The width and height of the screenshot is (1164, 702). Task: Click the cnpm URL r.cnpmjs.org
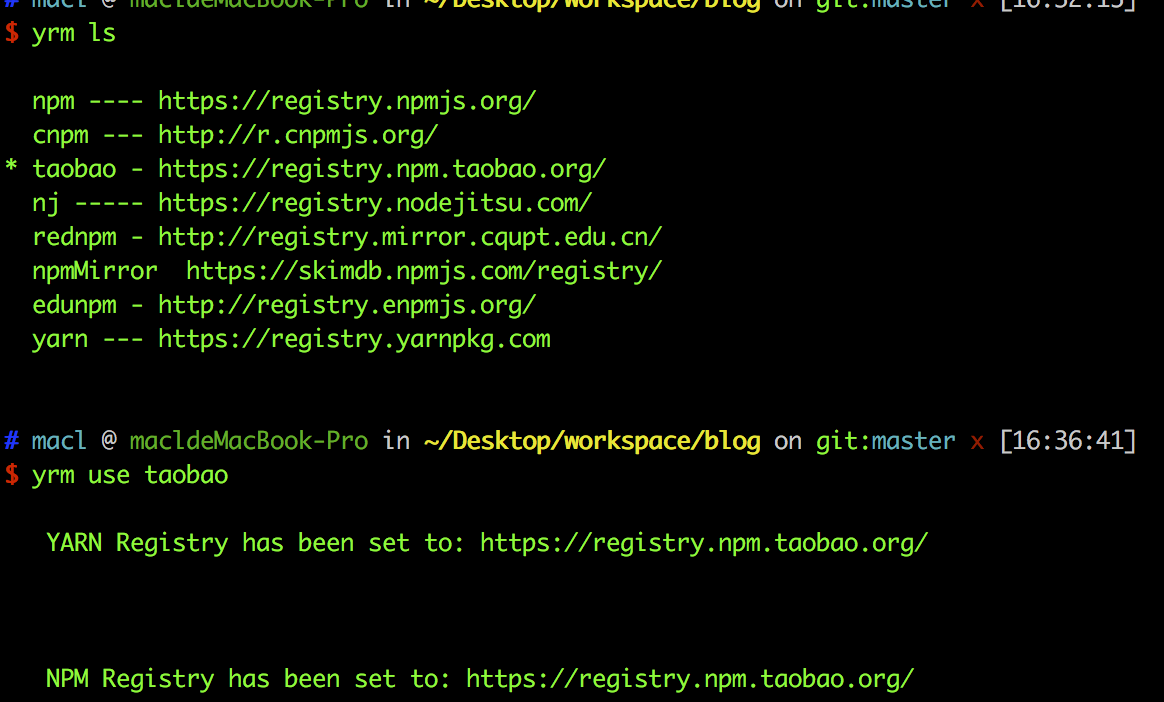(298, 135)
